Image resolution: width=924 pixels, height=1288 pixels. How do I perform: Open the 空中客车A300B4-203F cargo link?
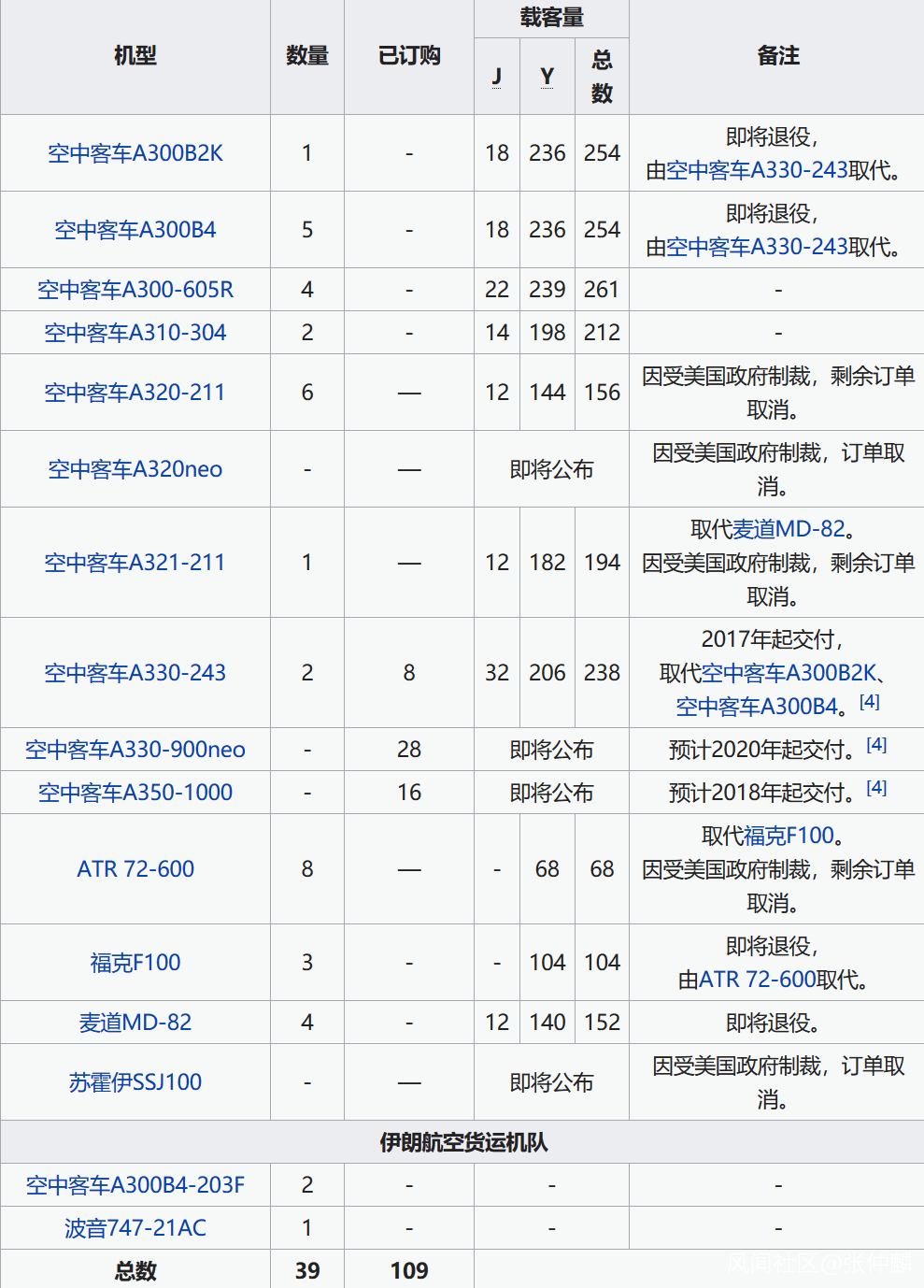pos(135,1185)
